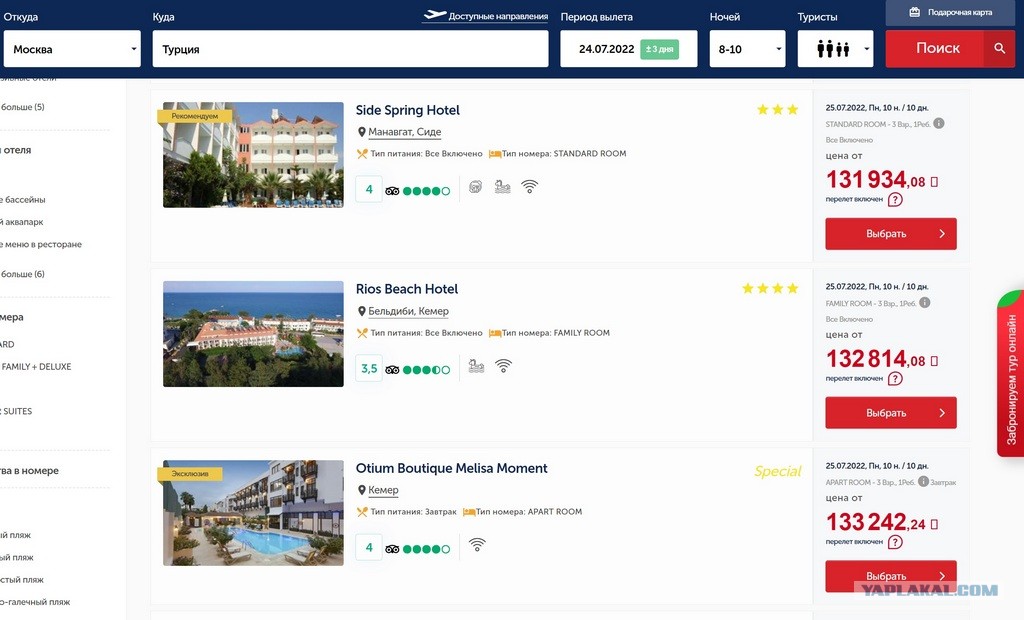Expand the 'больше (6)' filter list
The width and height of the screenshot is (1024, 620).
22,274
